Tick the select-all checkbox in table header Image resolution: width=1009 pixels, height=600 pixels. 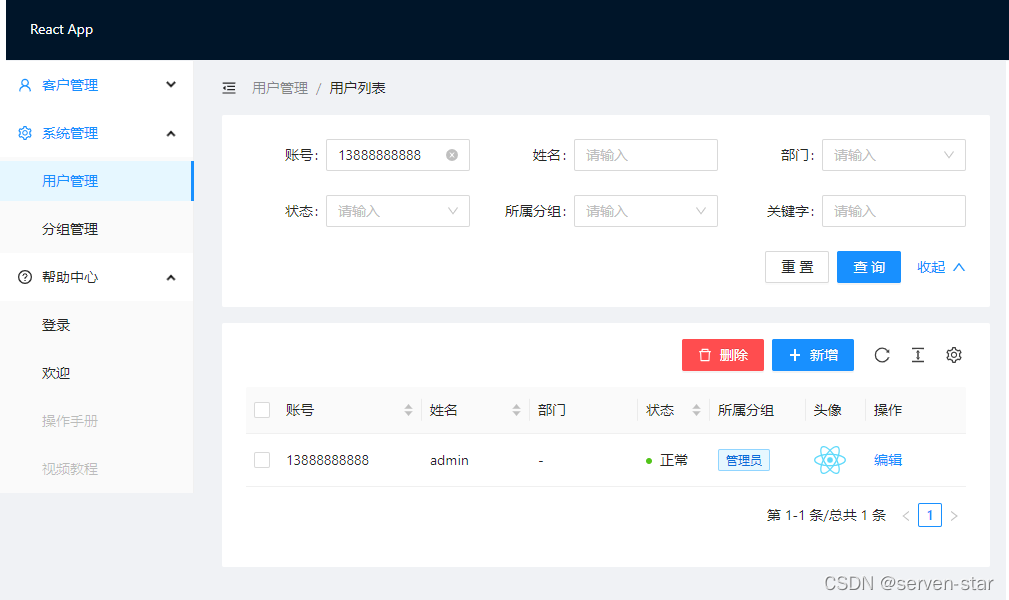(262, 410)
